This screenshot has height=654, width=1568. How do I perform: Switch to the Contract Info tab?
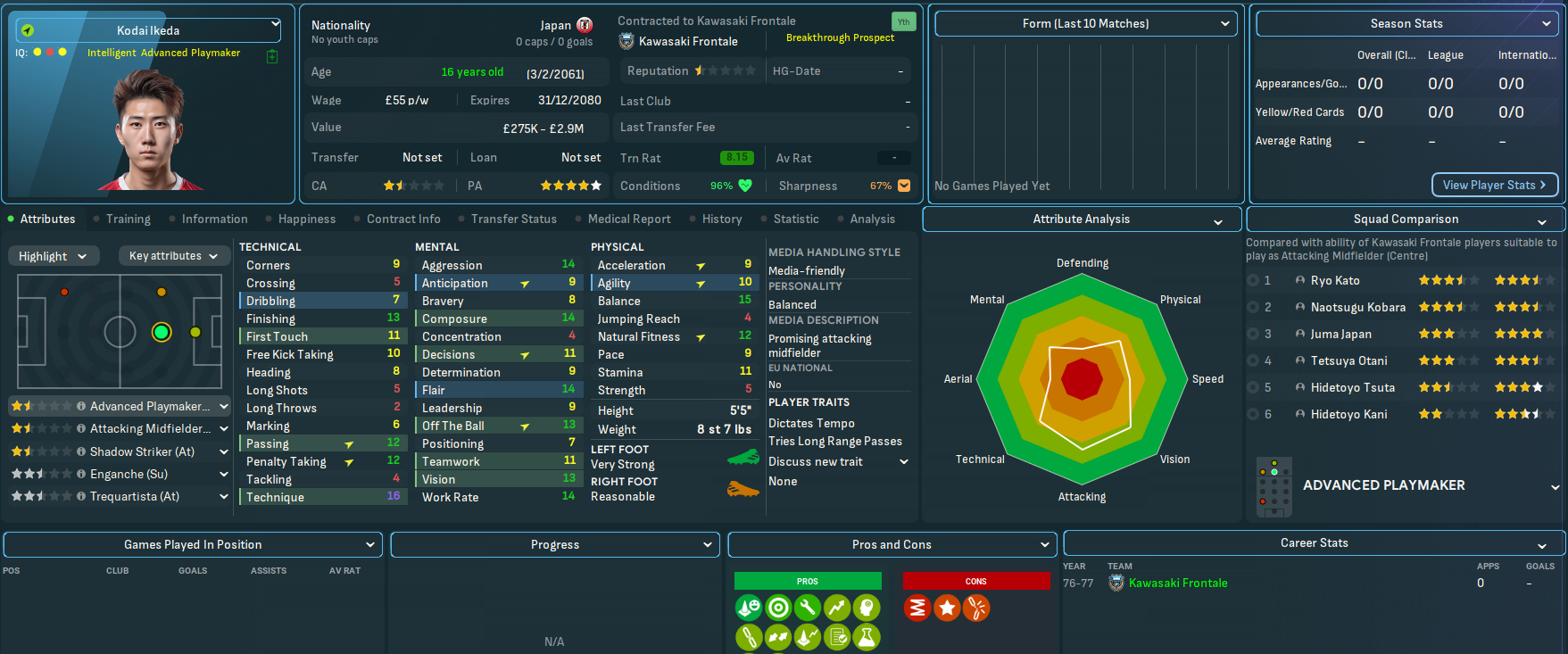click(402, 219)
